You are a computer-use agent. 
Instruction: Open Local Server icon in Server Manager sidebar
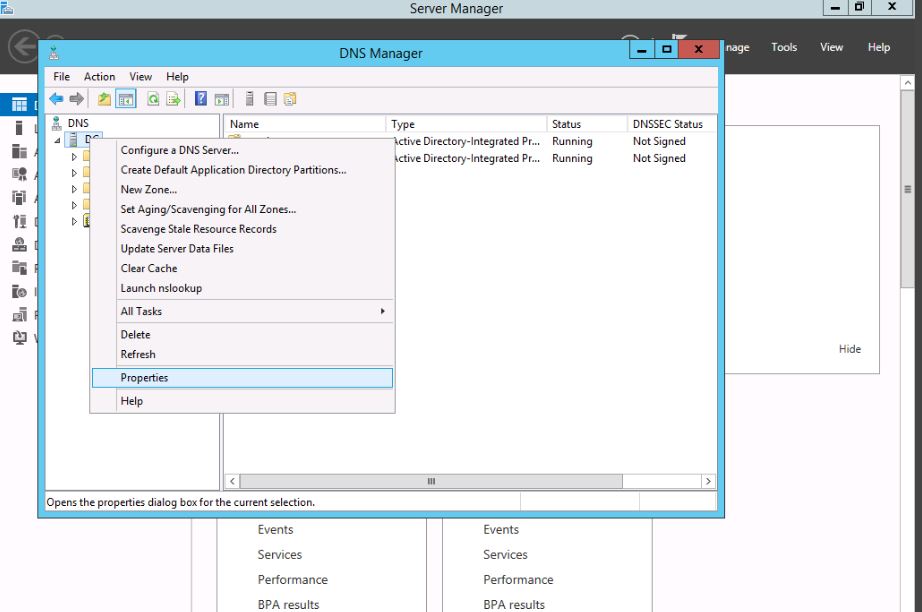point(19,128)
